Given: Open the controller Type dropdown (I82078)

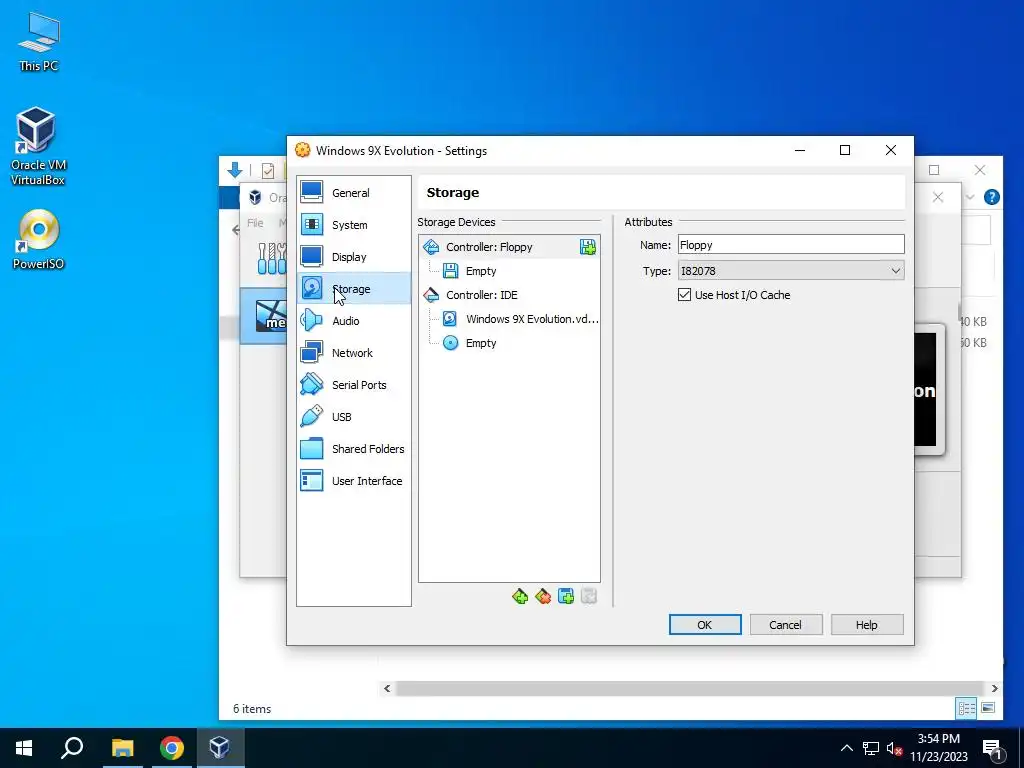Looking at the screenshot, I should pyautogui.click(x=791, y=270).
